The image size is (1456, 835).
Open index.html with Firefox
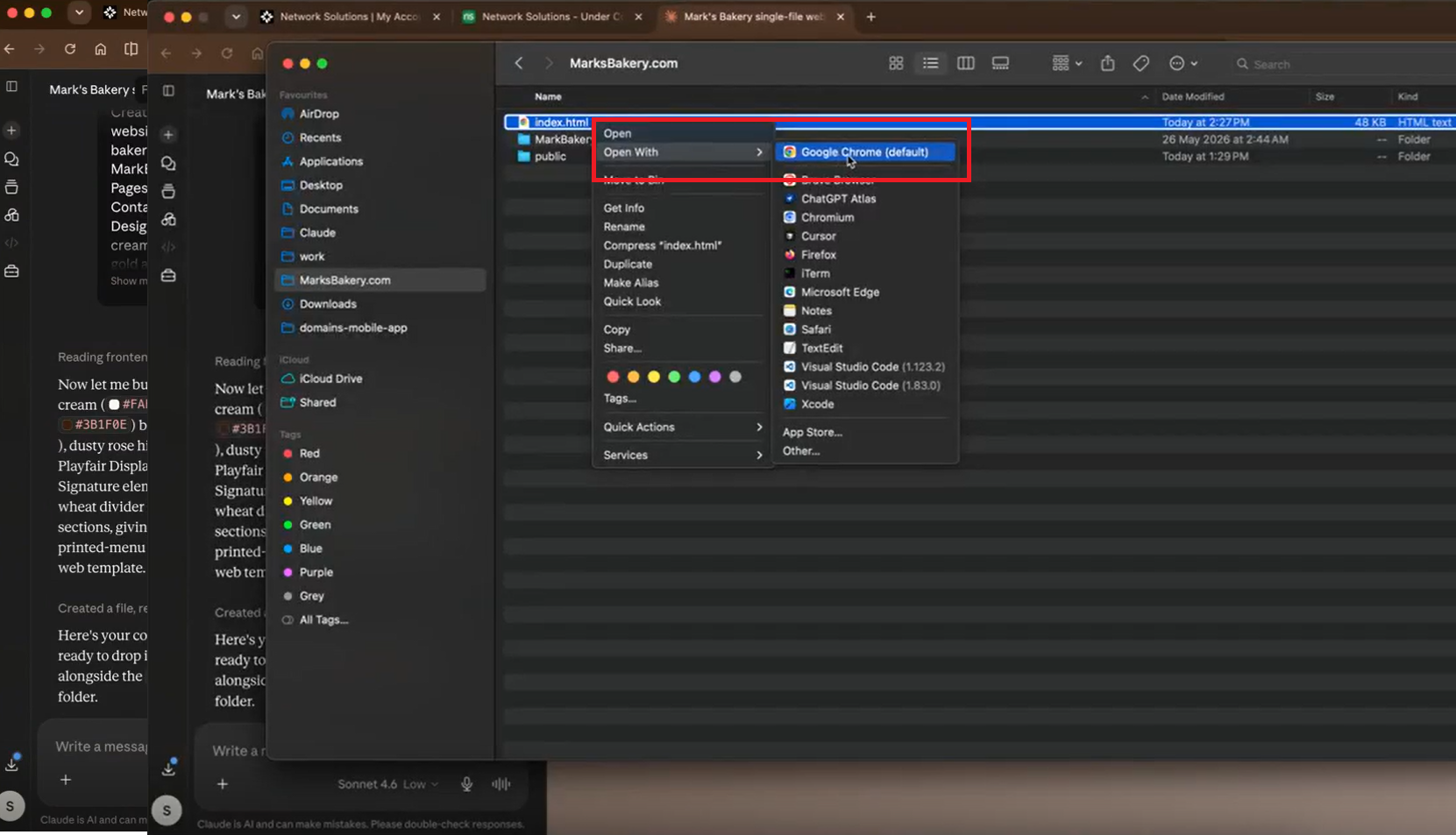click(818, 255)
